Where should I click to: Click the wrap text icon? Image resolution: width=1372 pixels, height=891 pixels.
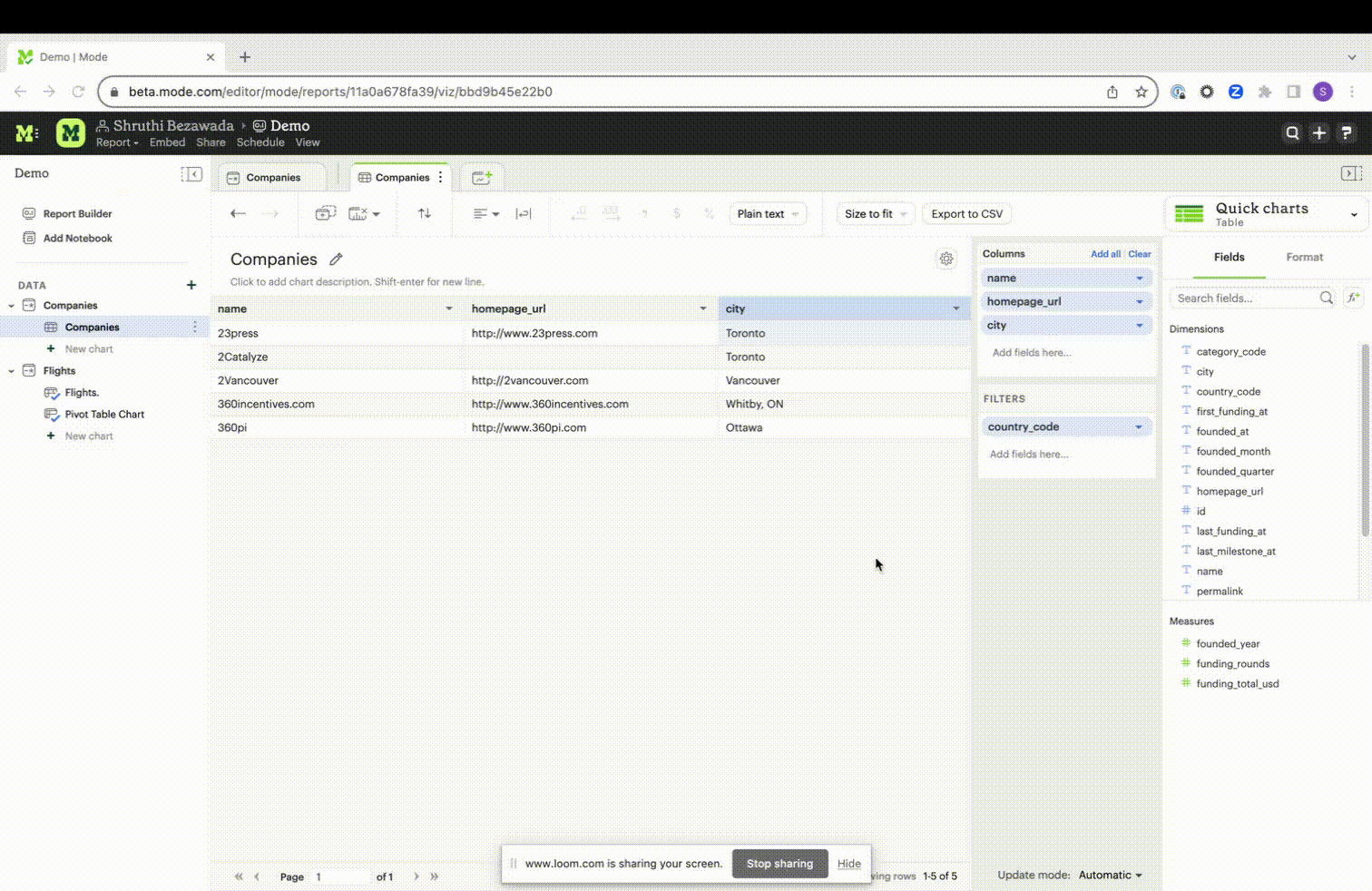(x=524, y=214)
